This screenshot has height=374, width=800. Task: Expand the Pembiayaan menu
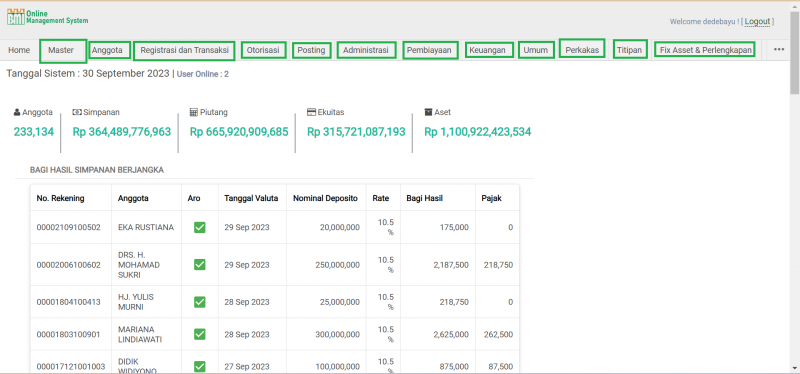click(430, 51)
